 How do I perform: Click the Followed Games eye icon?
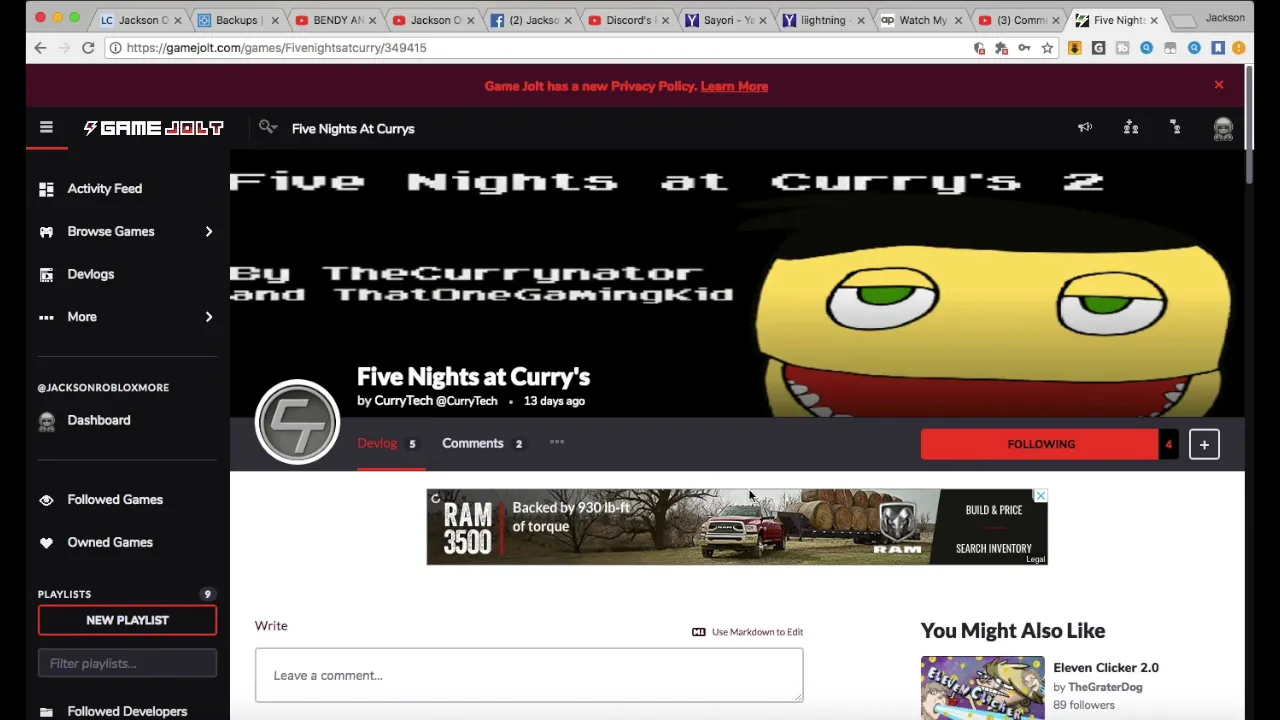(x=46, y=499)
